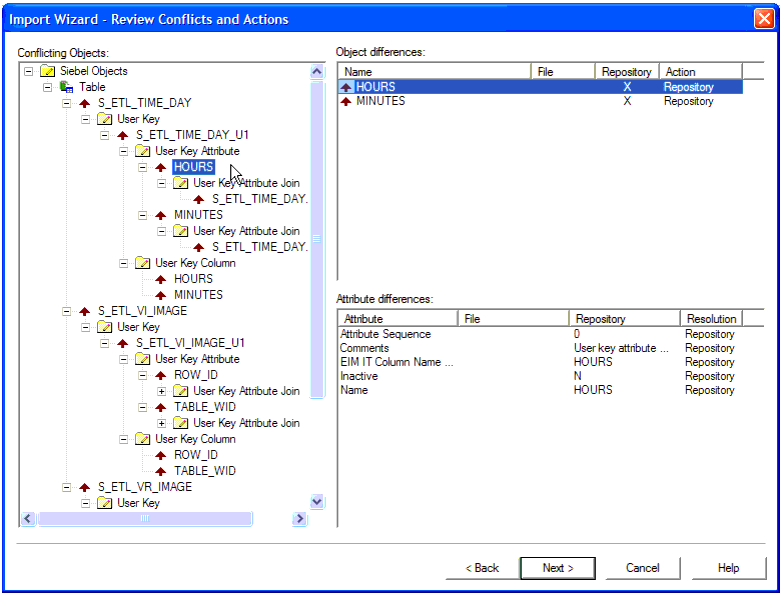Click folder icon of User Key Attribute under S_ETL_VI_IMAGE_U1
Viewport: 782px width, 595px height.
click(x=143, y=359)
